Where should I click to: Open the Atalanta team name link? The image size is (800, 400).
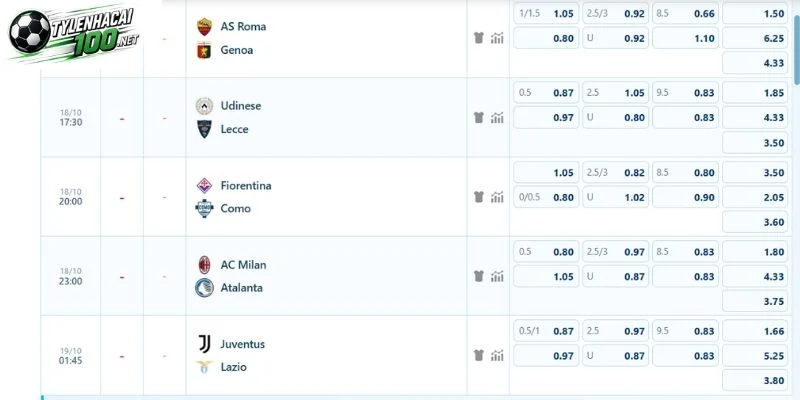point(241,288)
